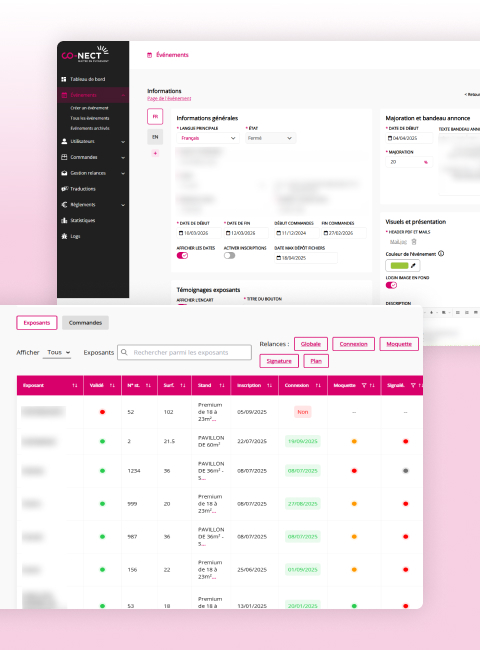Open Tableau de bord sidebar icon

64,79
